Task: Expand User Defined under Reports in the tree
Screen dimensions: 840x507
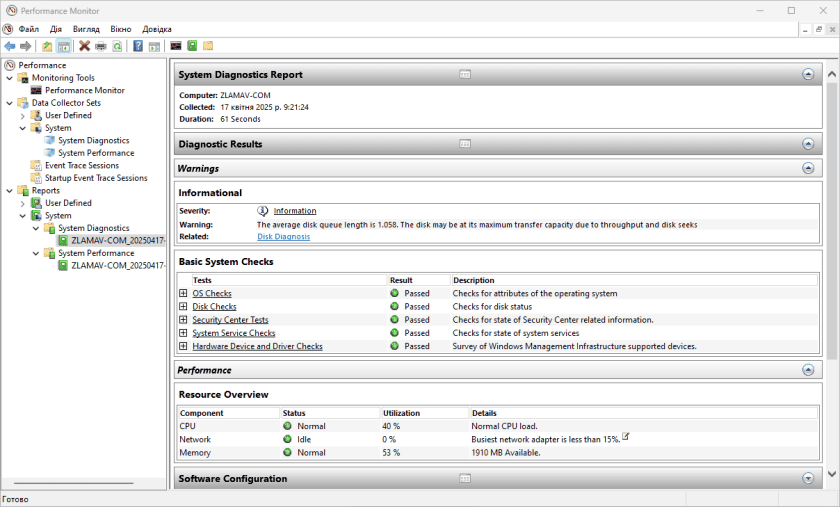Action: [23, 203]
